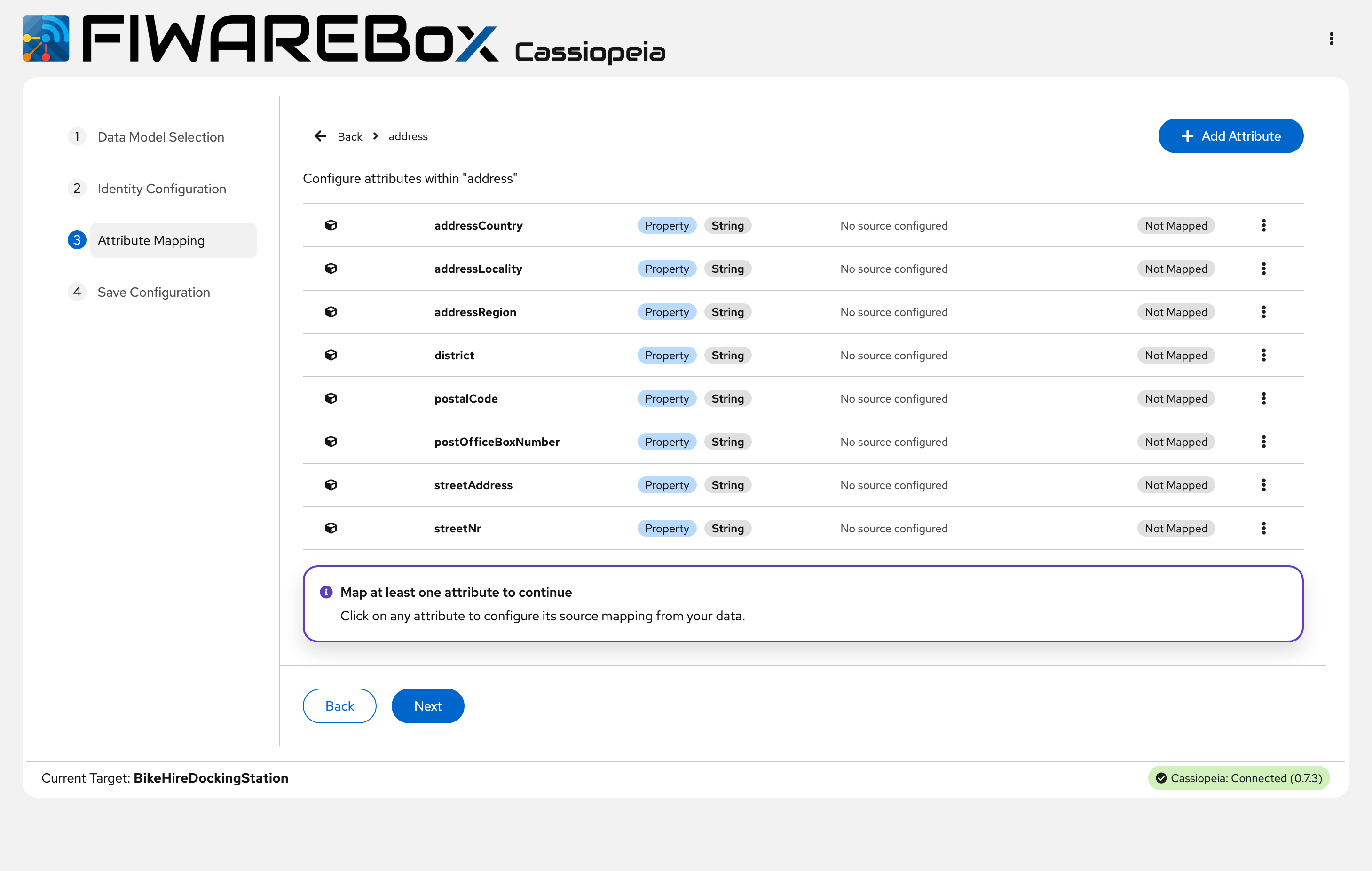
Task: Click the cube icon for postalCode
Action: (x=331, y=398)
